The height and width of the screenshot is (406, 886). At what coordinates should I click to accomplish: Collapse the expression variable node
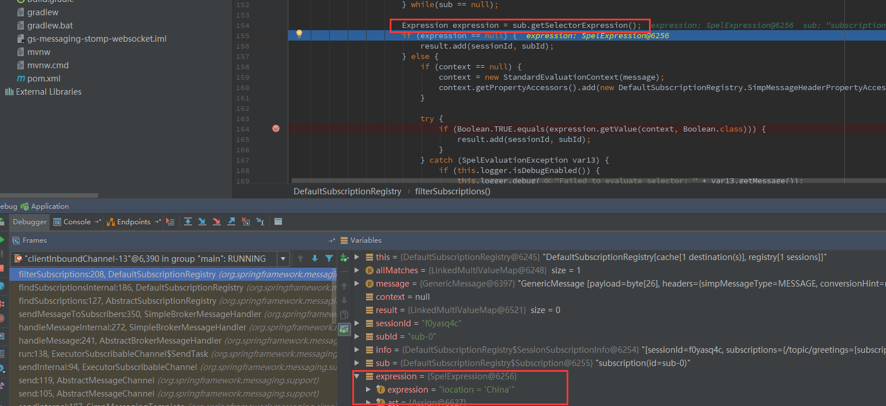tap(357, 377)
